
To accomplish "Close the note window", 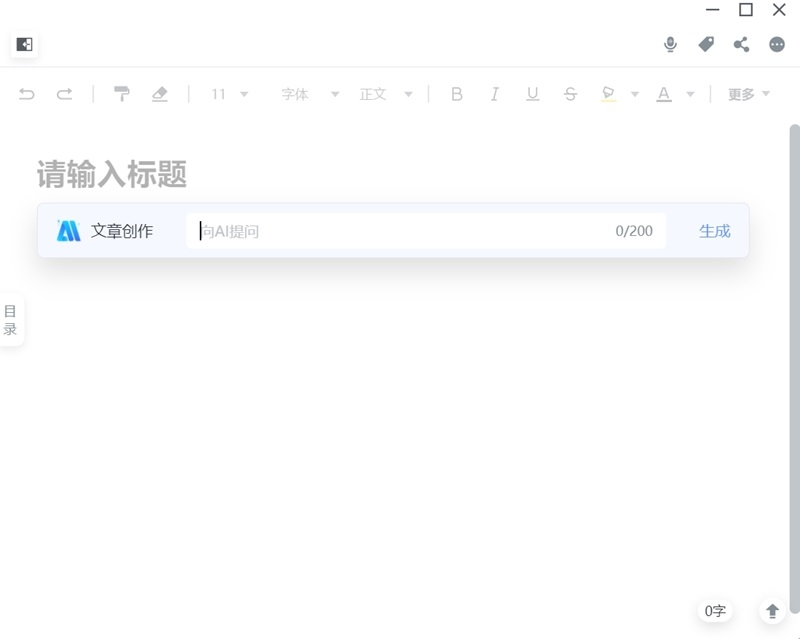I will point(779,10).
